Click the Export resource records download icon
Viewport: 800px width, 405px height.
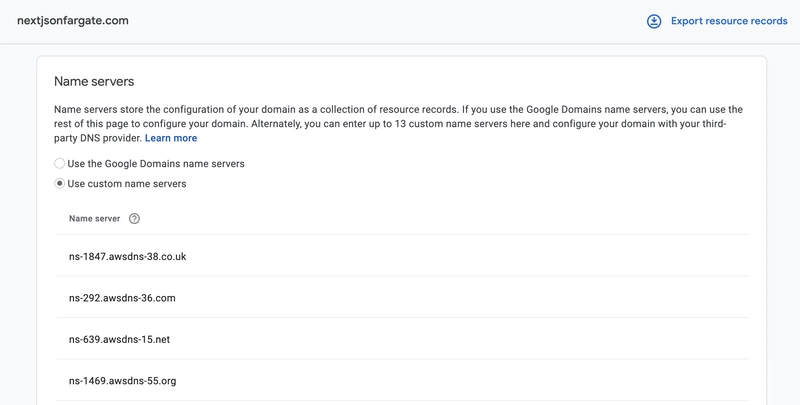[654, 21]
